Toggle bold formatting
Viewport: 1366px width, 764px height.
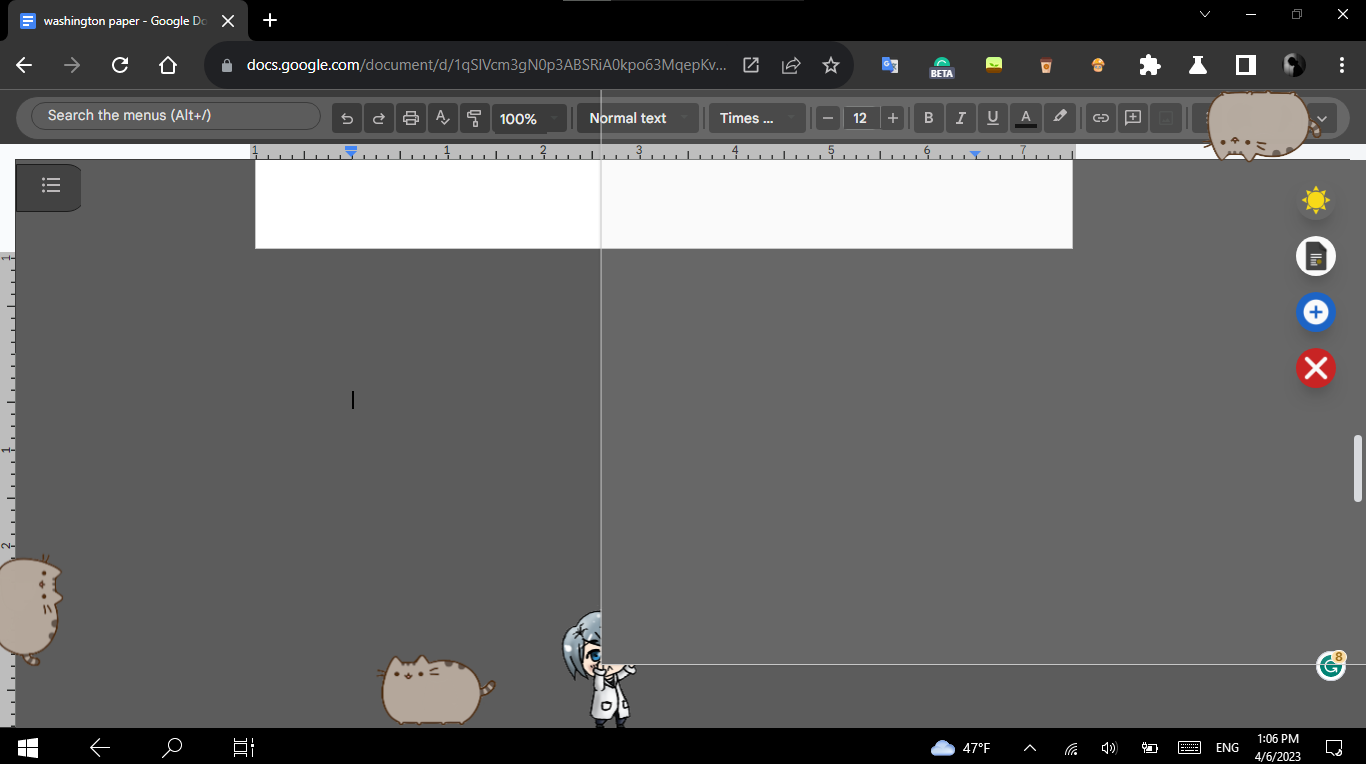(x=929, y=118)
